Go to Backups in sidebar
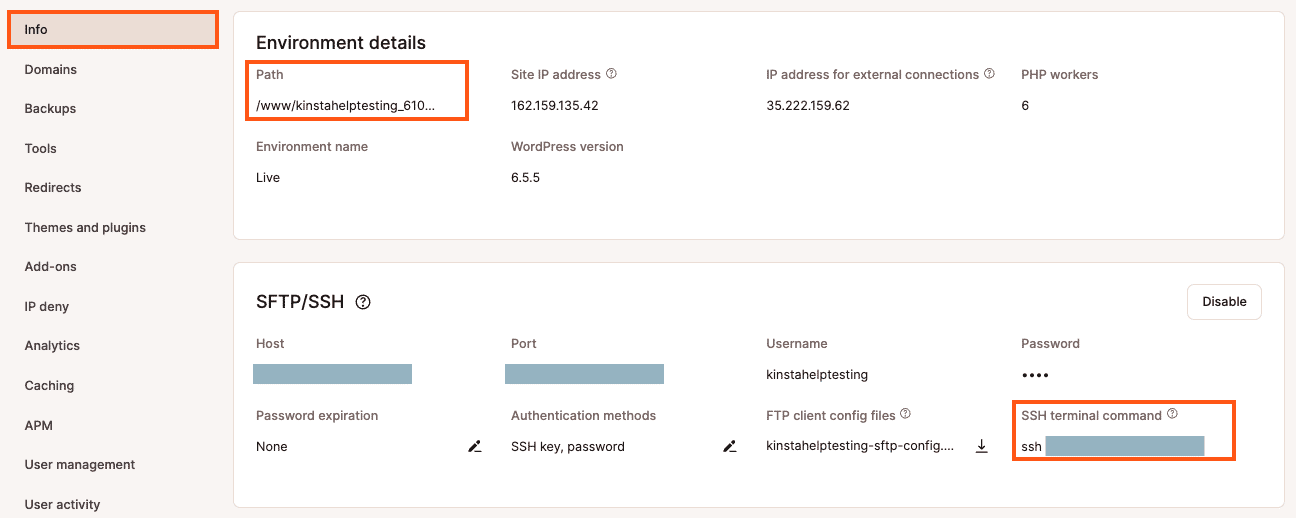The height and width of the screenshot is (518, 1296). click(51, 108)
